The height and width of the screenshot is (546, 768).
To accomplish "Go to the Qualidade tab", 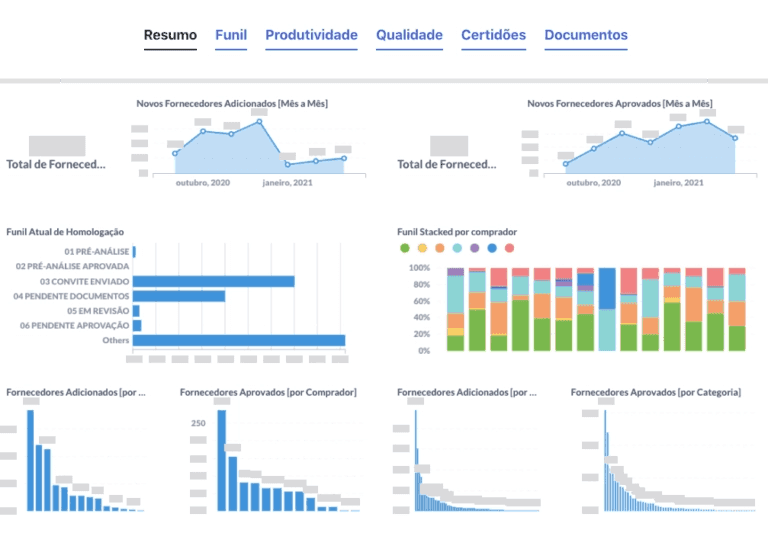I will click(x=409, y=35).
